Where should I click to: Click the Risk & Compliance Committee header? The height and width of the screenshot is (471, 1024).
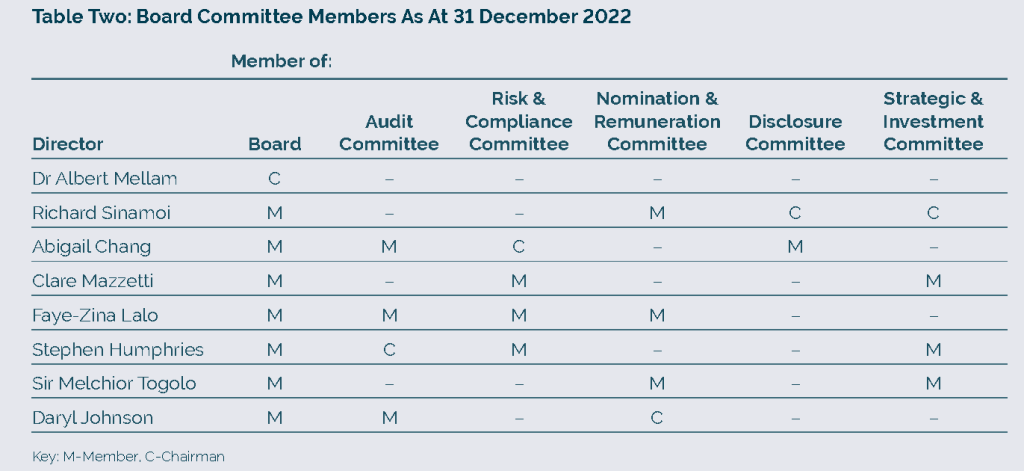click(519, 122)
